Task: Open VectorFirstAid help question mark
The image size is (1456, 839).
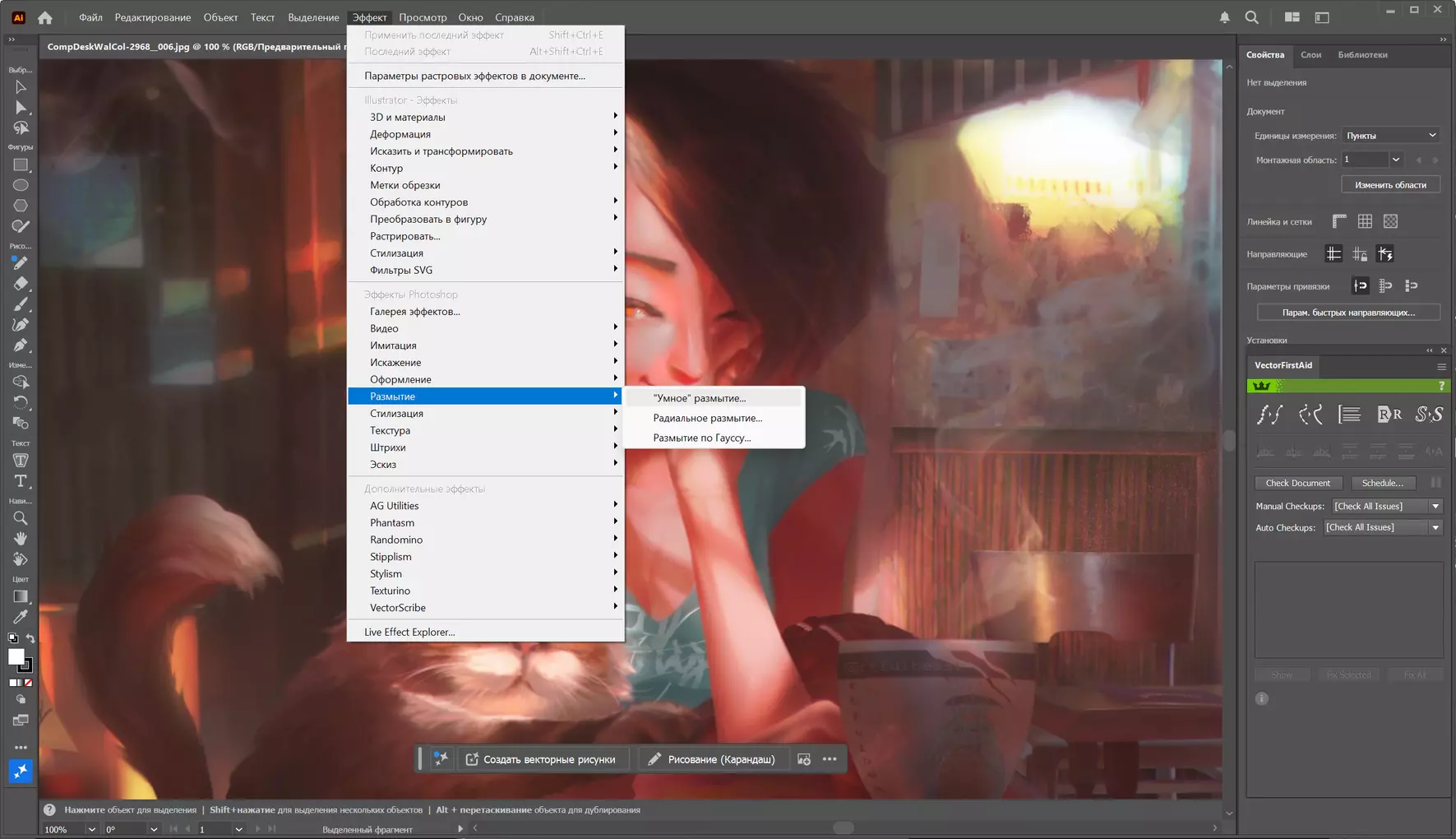Action: tap(1441, 386)
